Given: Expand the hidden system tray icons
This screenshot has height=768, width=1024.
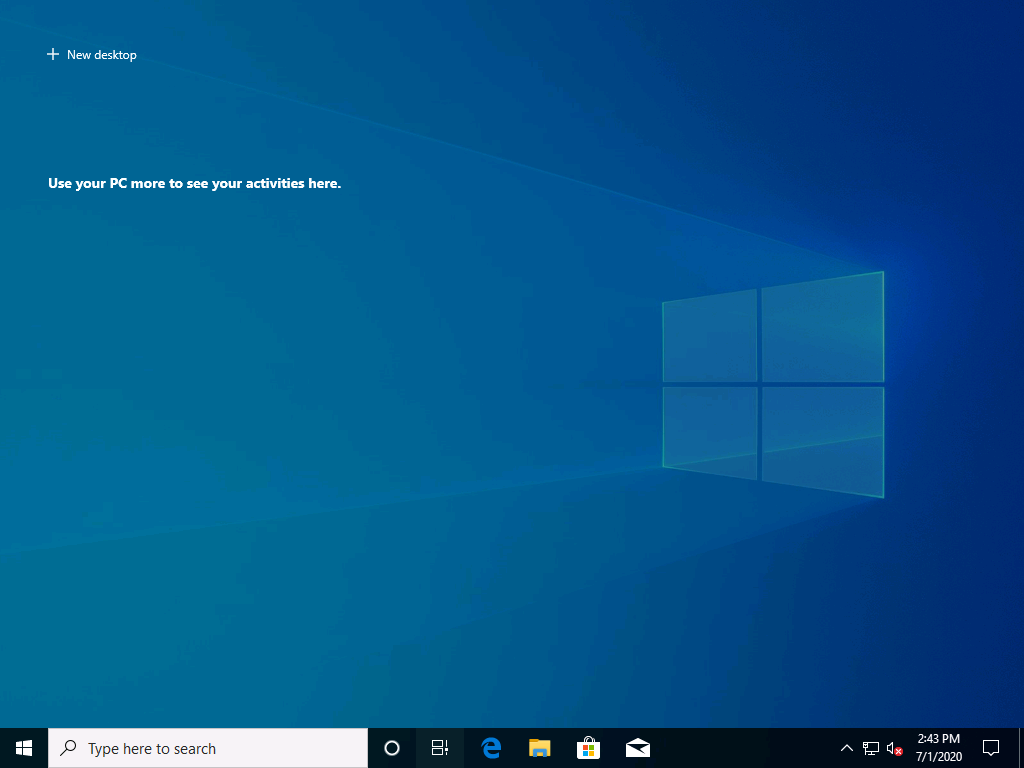Looking at the screenshot, I should point(846,747).
